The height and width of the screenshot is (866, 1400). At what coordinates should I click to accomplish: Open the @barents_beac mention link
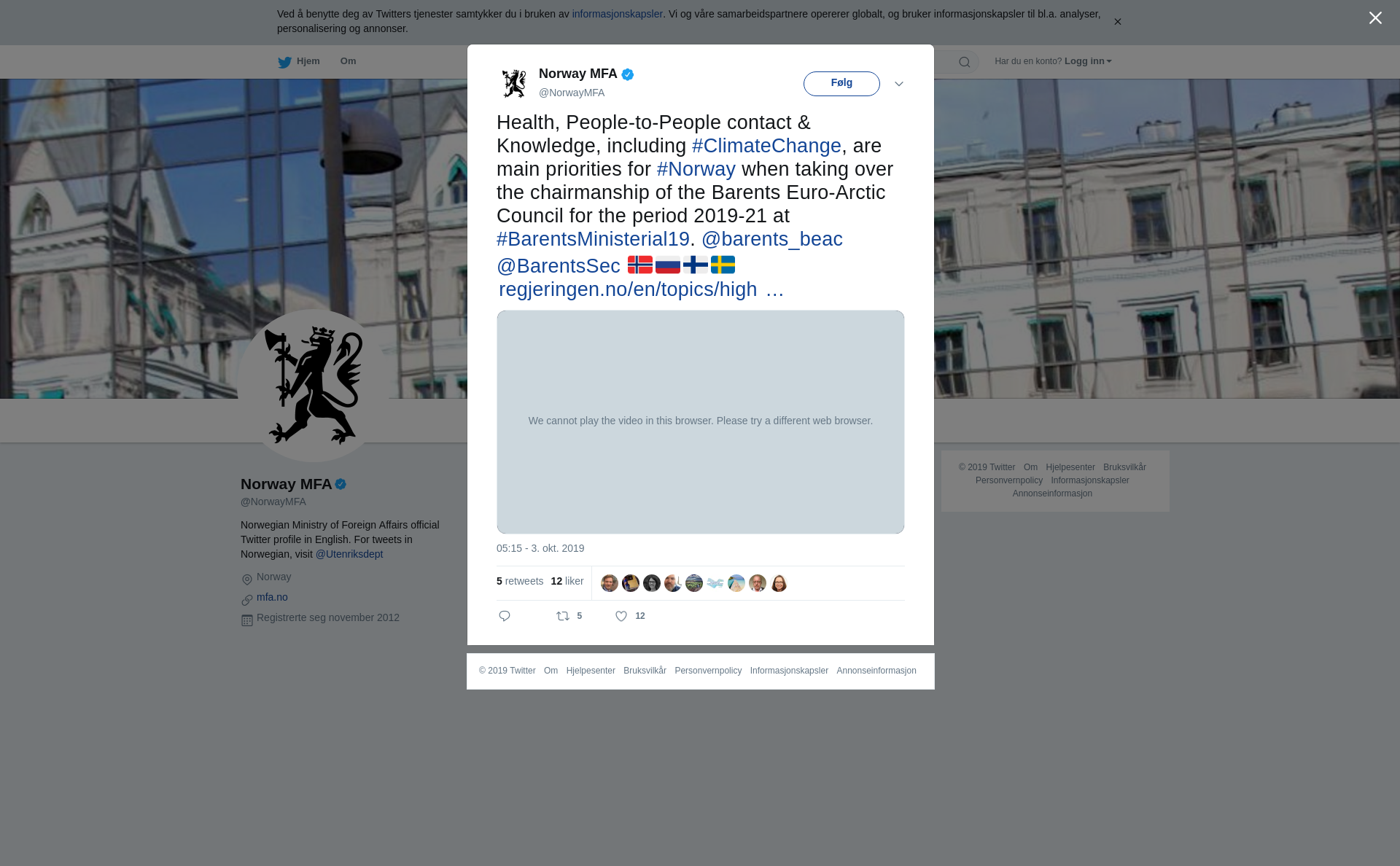(x=772, y=239)
